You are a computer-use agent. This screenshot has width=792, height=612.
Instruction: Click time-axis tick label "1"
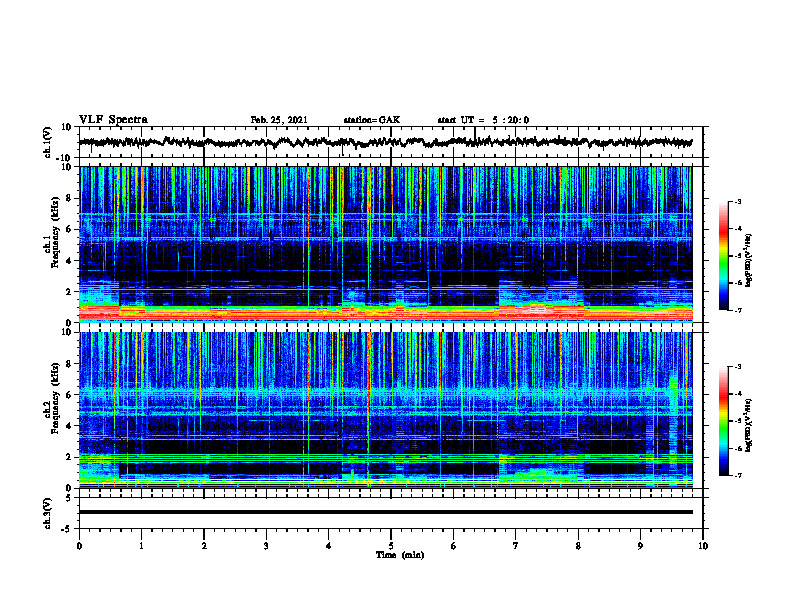141,546
